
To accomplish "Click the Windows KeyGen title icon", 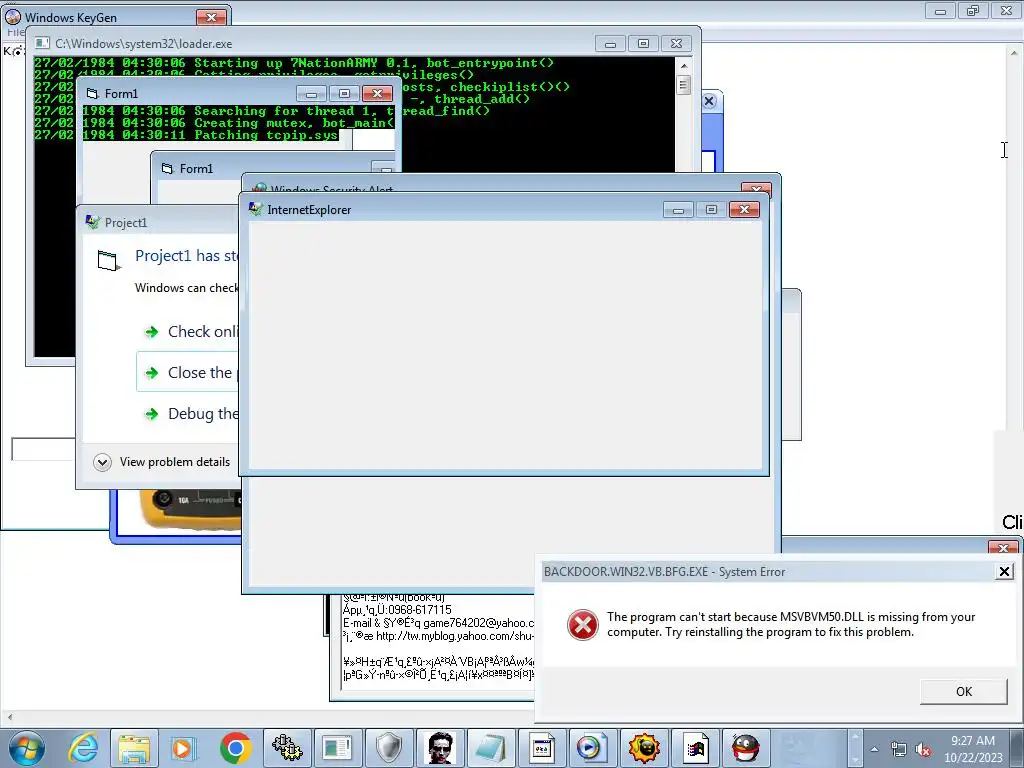I will pos(13,17).
